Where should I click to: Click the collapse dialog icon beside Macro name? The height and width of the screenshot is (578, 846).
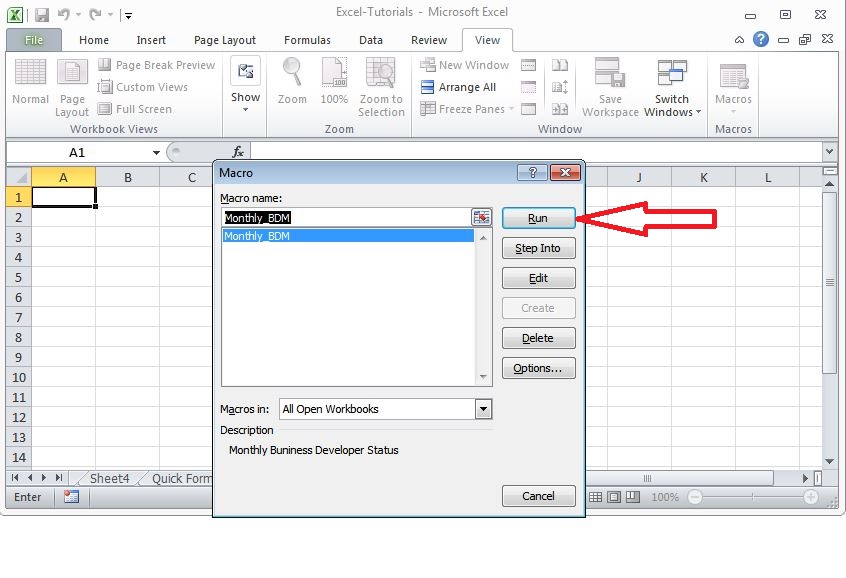pos(481,217)
